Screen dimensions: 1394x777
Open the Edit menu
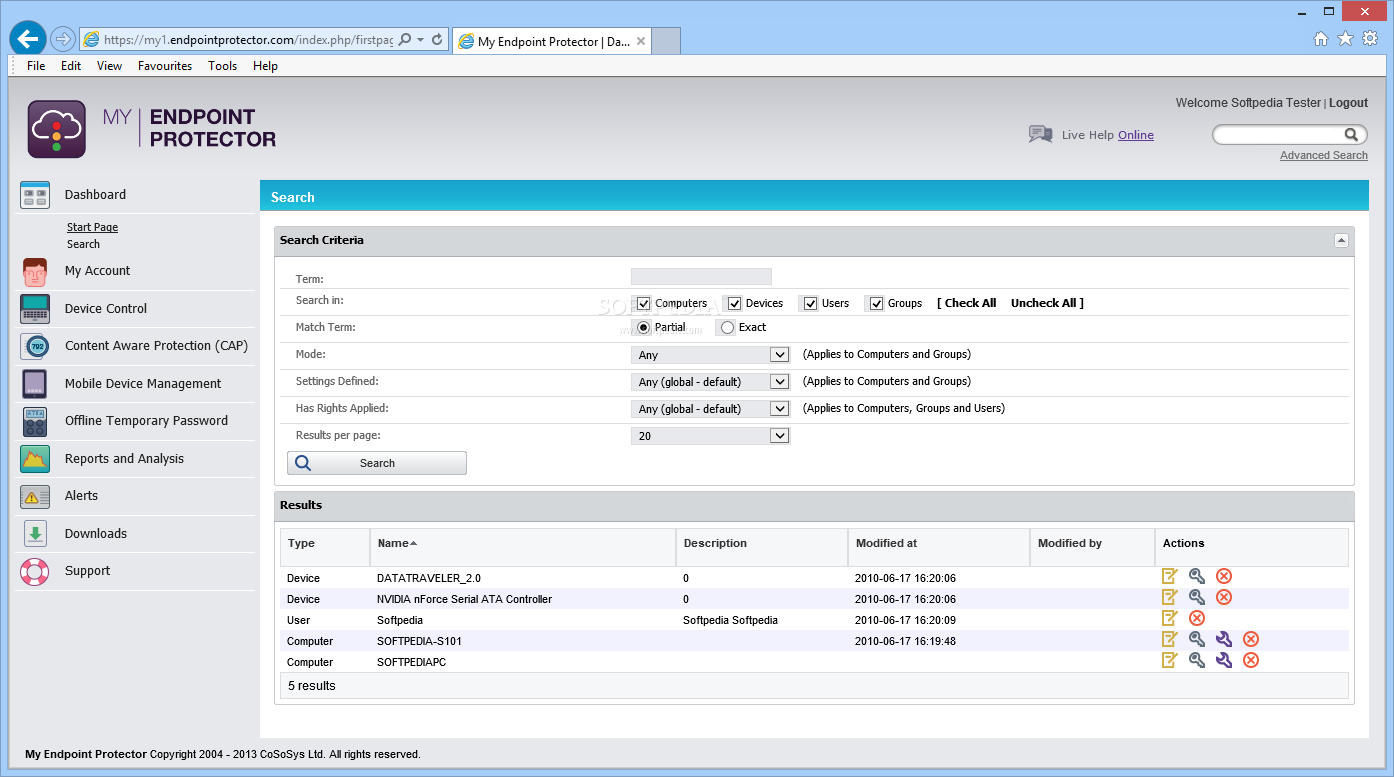point(71,66)
